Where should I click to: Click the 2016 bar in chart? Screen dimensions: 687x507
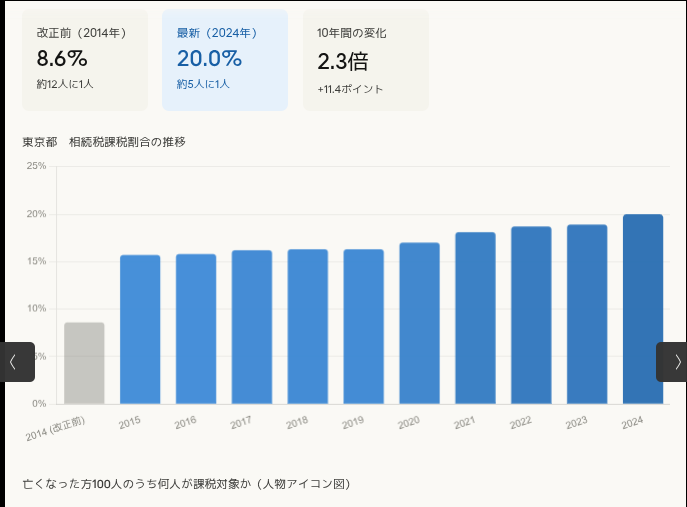[196, 329]
